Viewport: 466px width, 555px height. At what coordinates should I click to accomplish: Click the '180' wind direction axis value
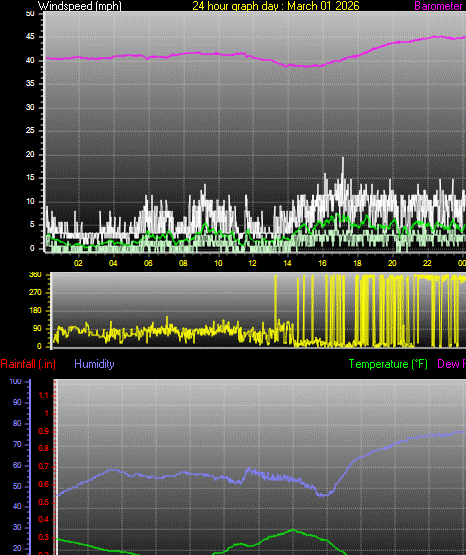point(35,310)
